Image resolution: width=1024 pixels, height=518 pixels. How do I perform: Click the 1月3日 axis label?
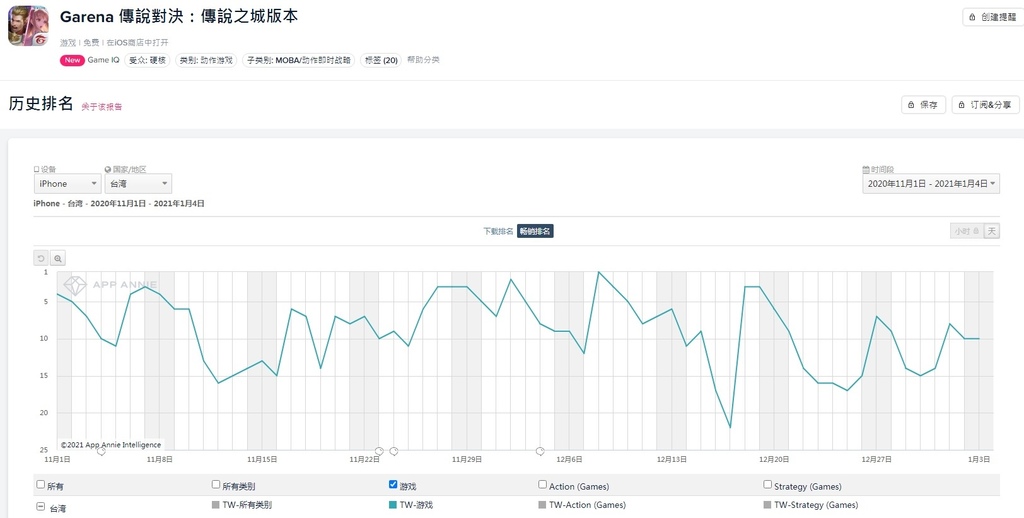pyautogui.click(x=979, y=460)
